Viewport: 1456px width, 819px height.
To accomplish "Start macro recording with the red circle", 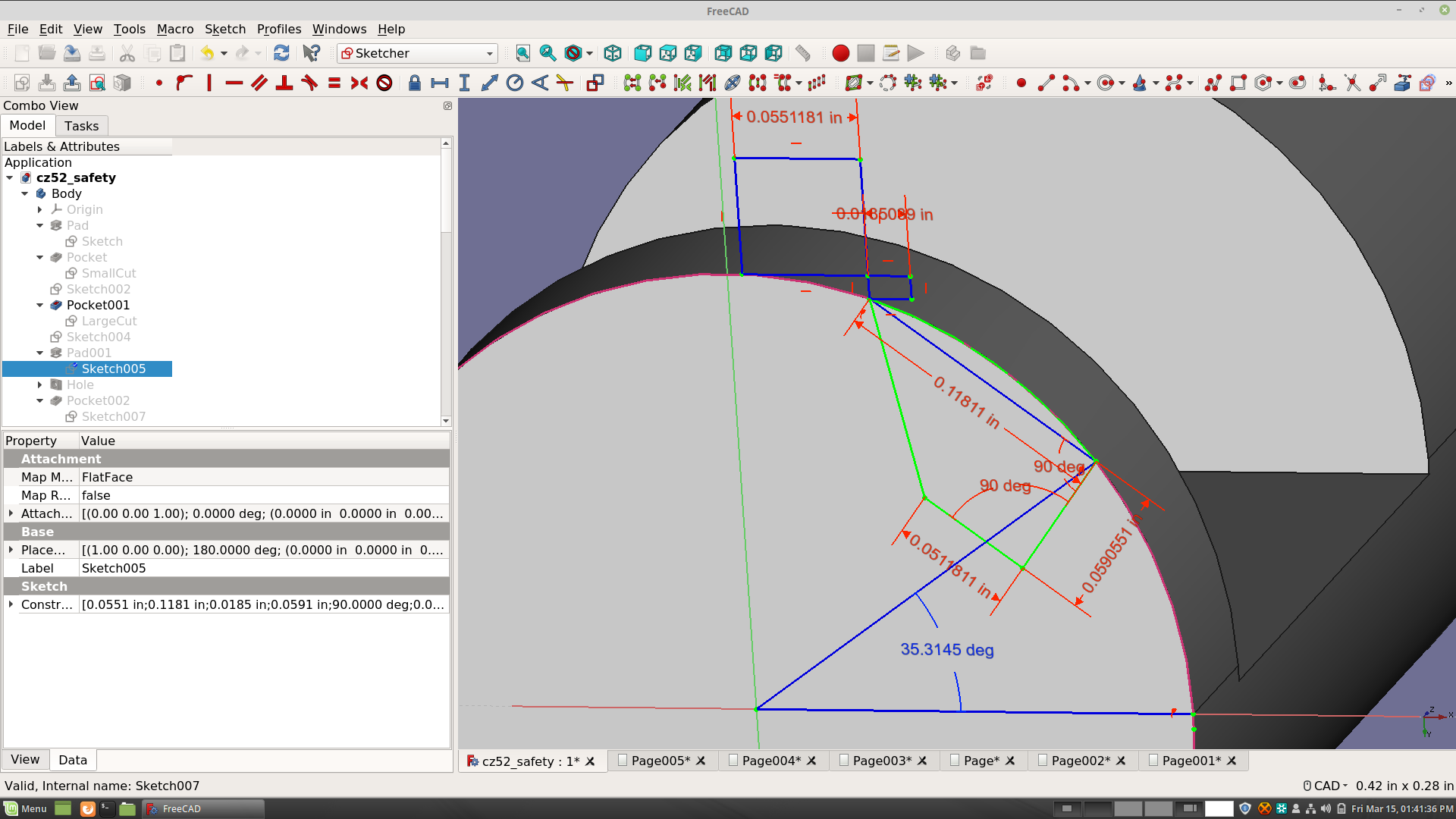I will (840, 53).
